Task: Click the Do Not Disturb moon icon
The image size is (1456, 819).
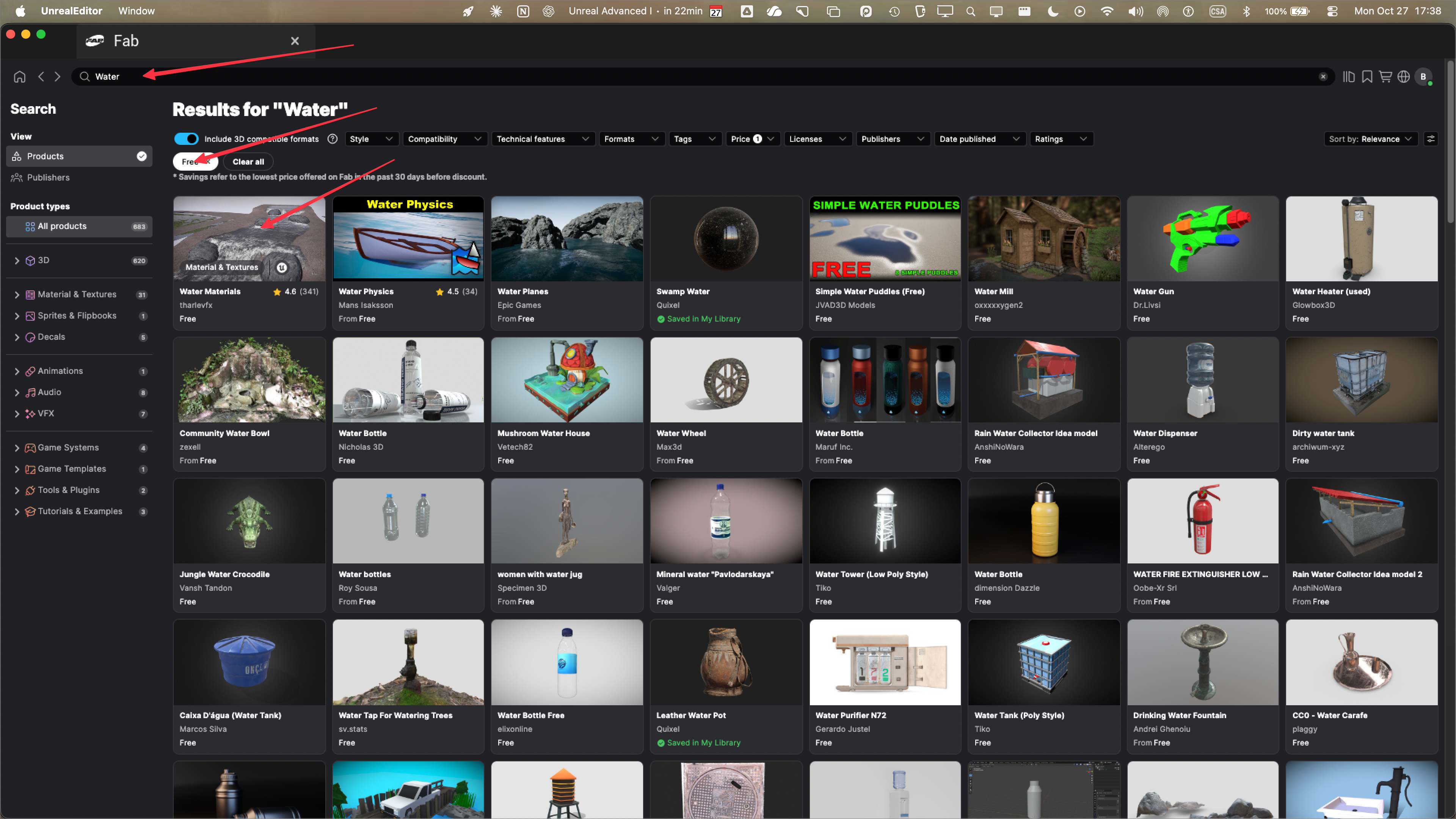Action: click(1053, 11)
